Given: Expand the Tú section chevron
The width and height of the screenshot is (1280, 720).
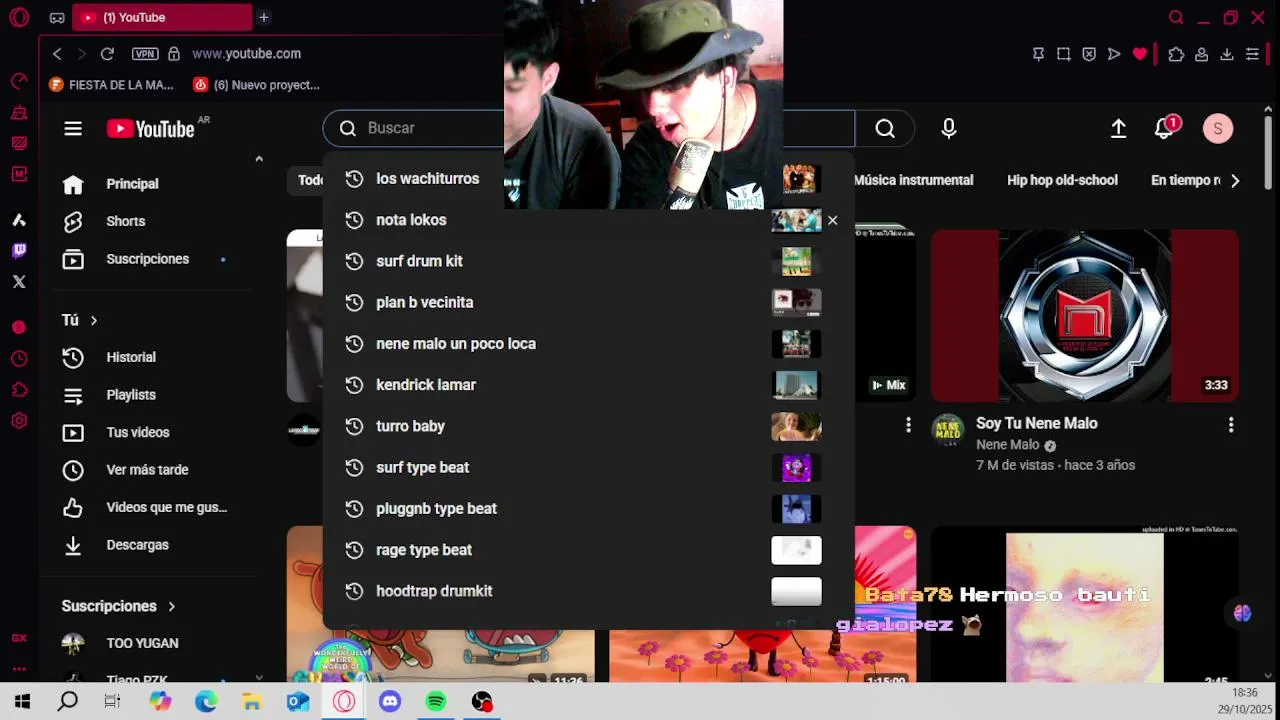Looking at the screenshot, I should (94, 320).
